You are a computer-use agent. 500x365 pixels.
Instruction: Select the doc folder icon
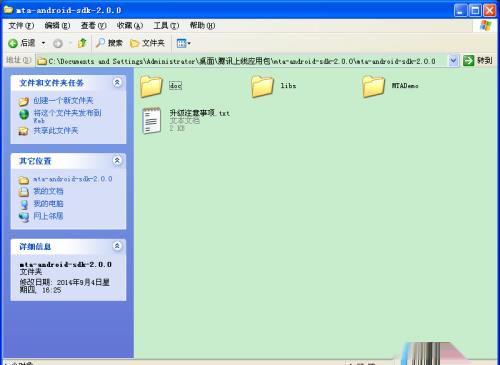click(x=151, y=86)
